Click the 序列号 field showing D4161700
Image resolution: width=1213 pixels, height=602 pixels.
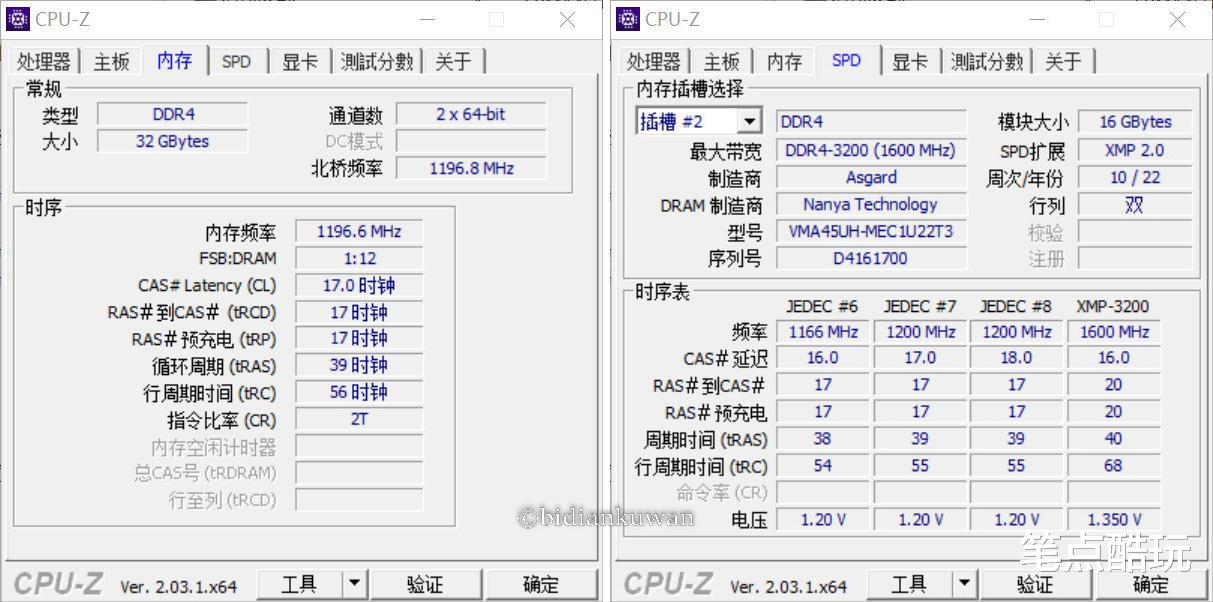pos(870,258)
